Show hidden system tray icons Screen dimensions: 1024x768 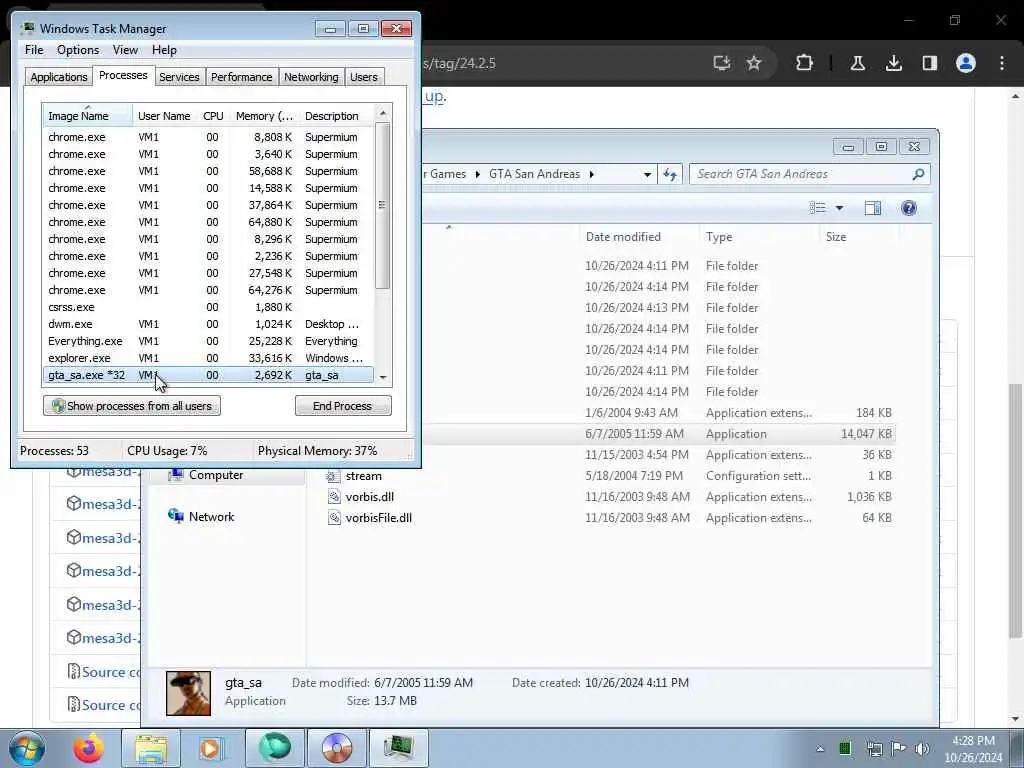(x=820, y=749)
